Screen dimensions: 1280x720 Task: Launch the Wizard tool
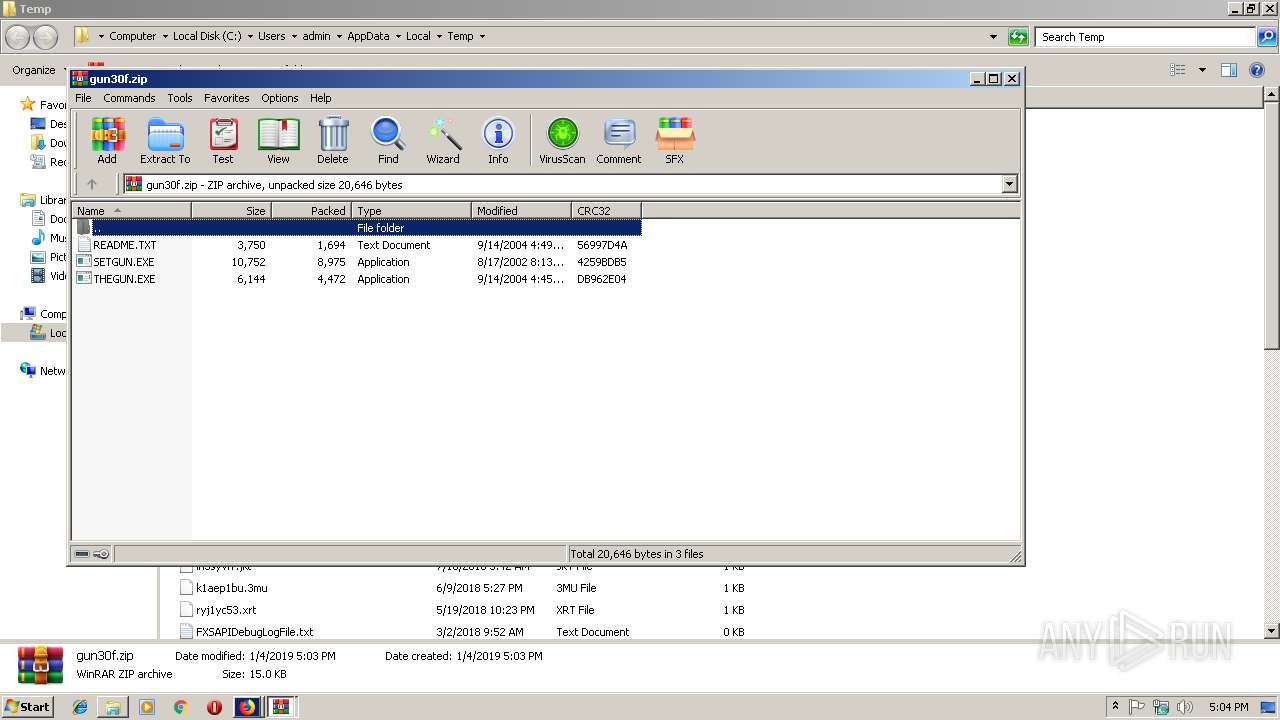coord(443,140)
